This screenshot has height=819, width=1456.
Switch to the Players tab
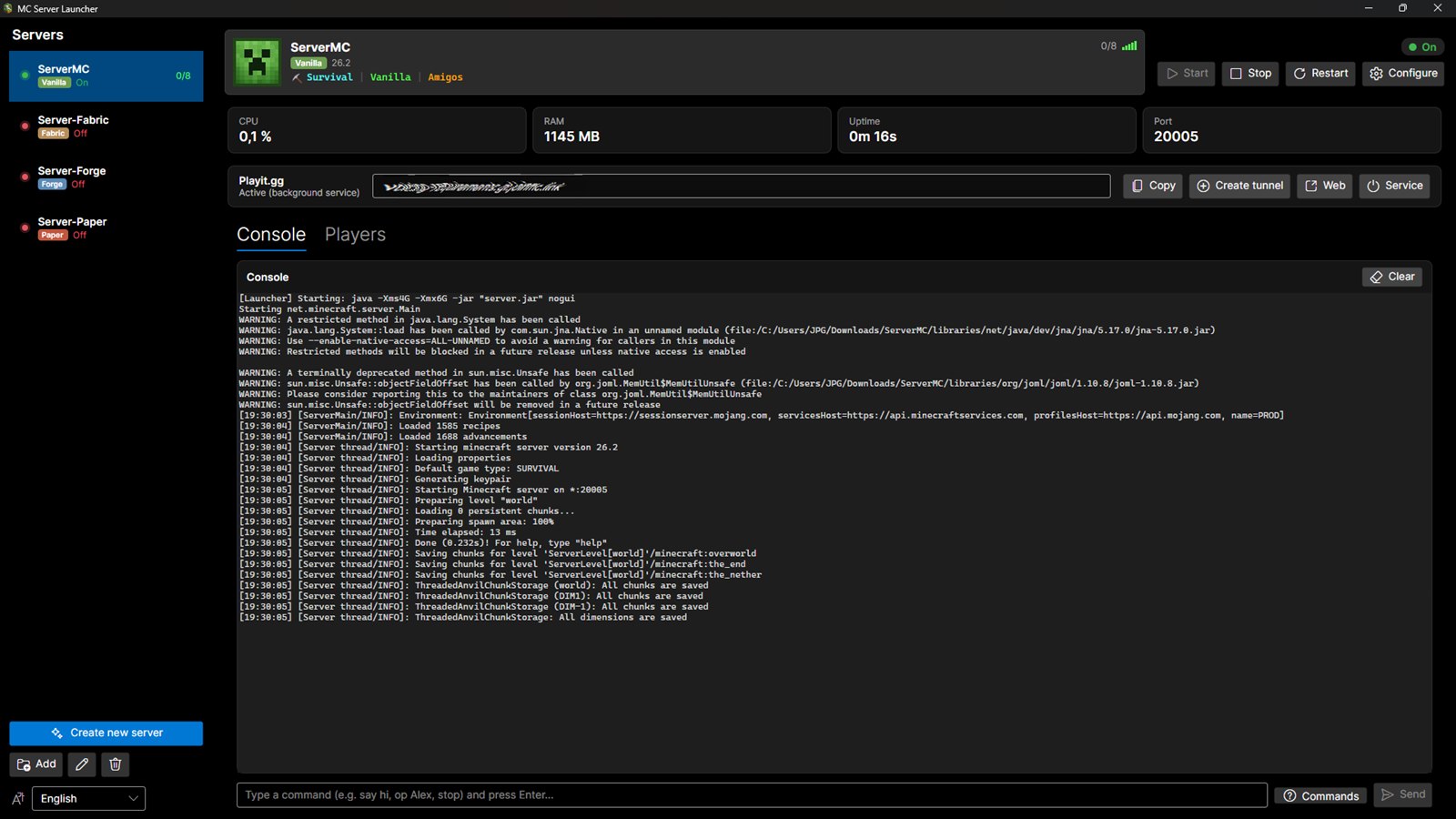(x=355, y=235)
